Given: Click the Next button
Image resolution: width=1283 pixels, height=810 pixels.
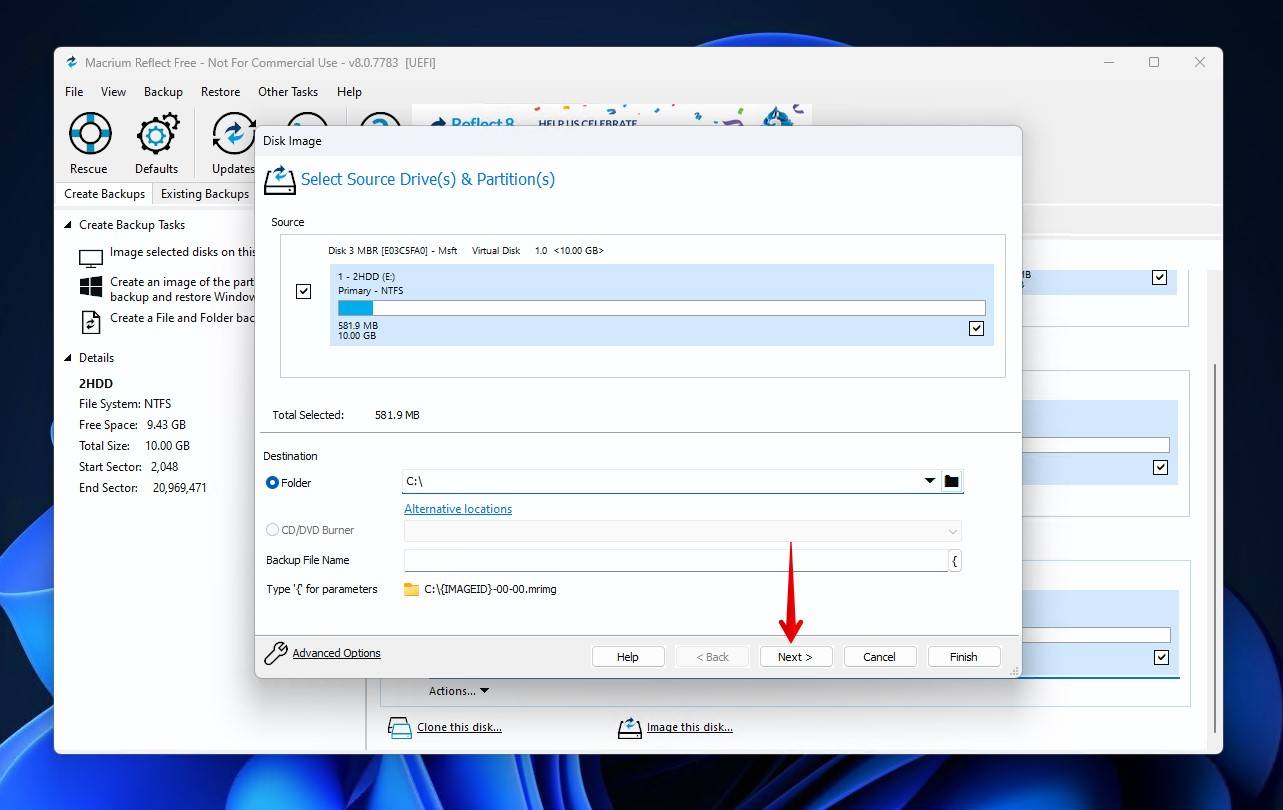Looking at the screenshot, I should point(795,657).
